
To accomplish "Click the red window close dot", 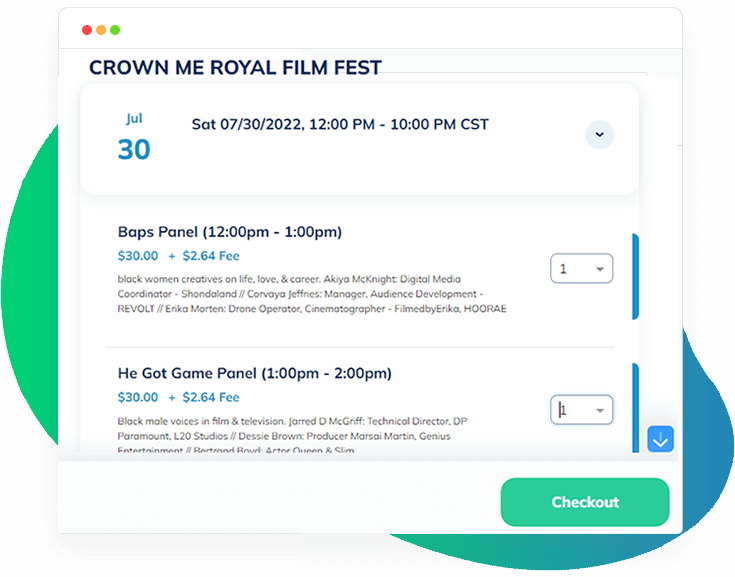I will pyautogui.click(x=87, y=30).
